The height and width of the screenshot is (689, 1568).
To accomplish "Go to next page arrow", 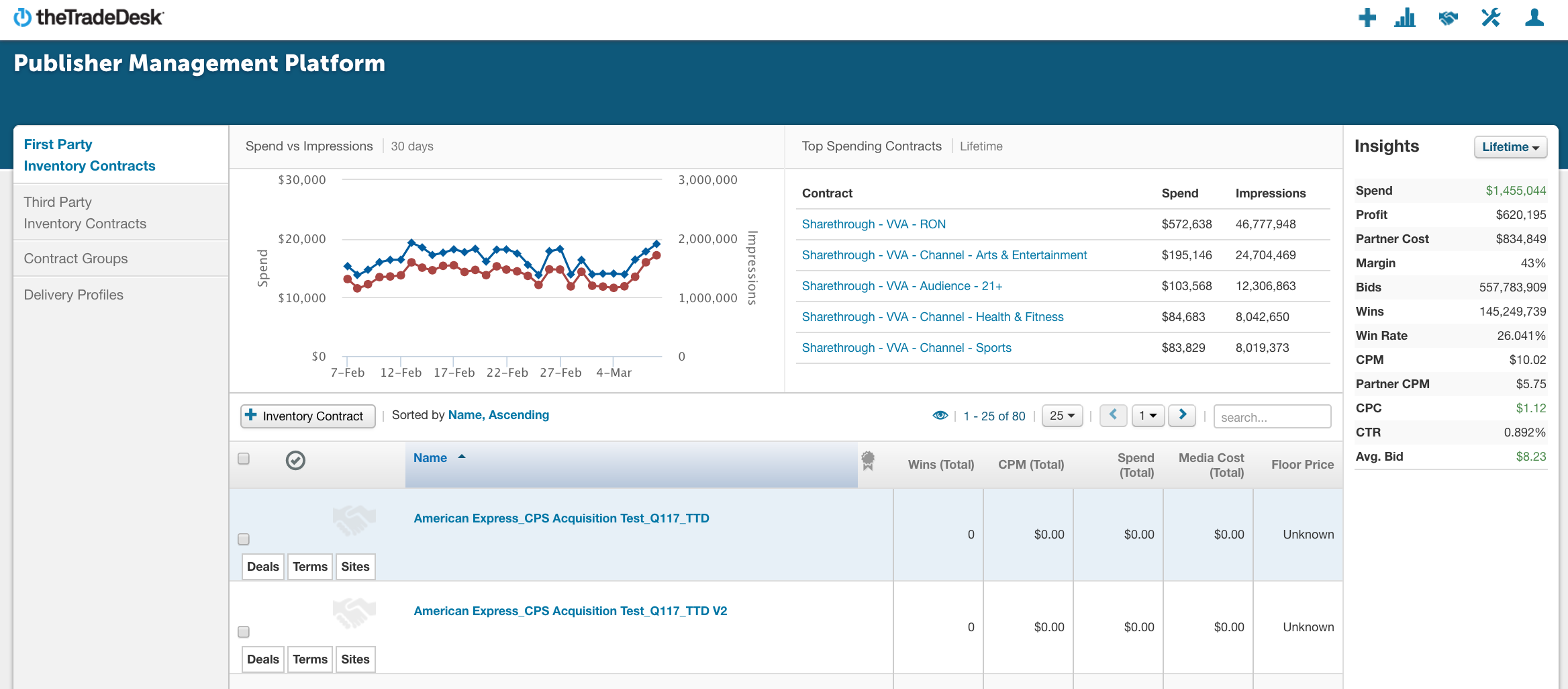I will click(1182, 415).
